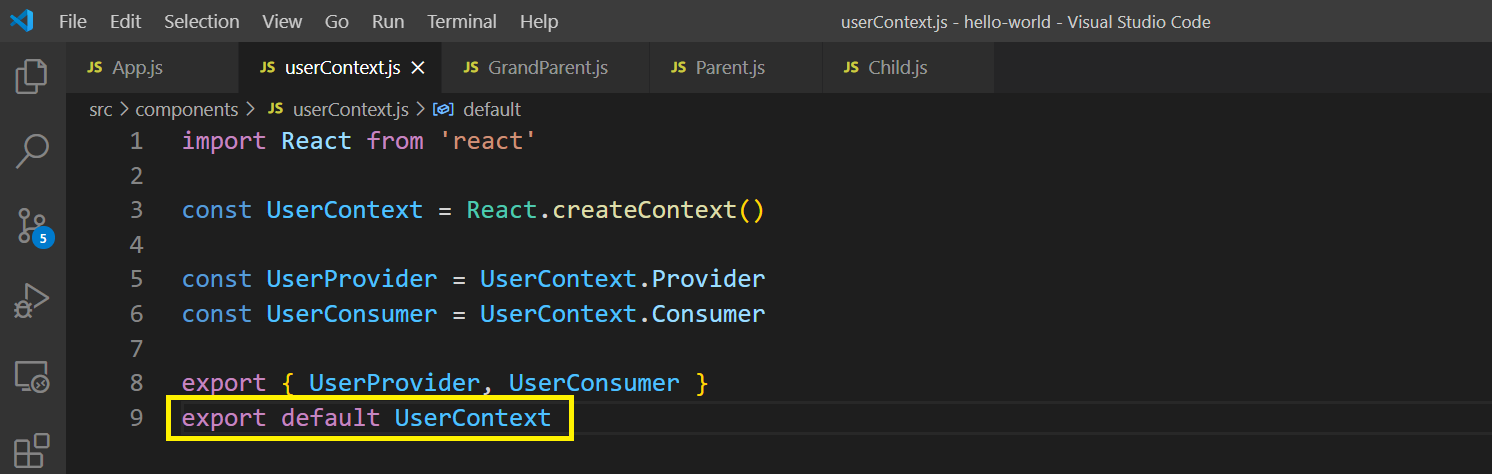Click 'react' string on line 1

tap(488, 141)
